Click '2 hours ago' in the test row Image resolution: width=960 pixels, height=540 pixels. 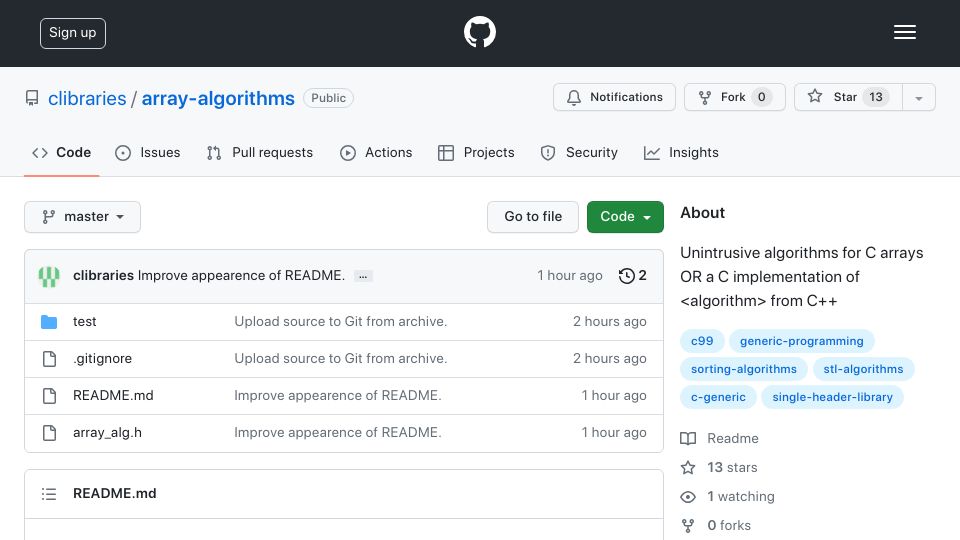tap(609, 321)
